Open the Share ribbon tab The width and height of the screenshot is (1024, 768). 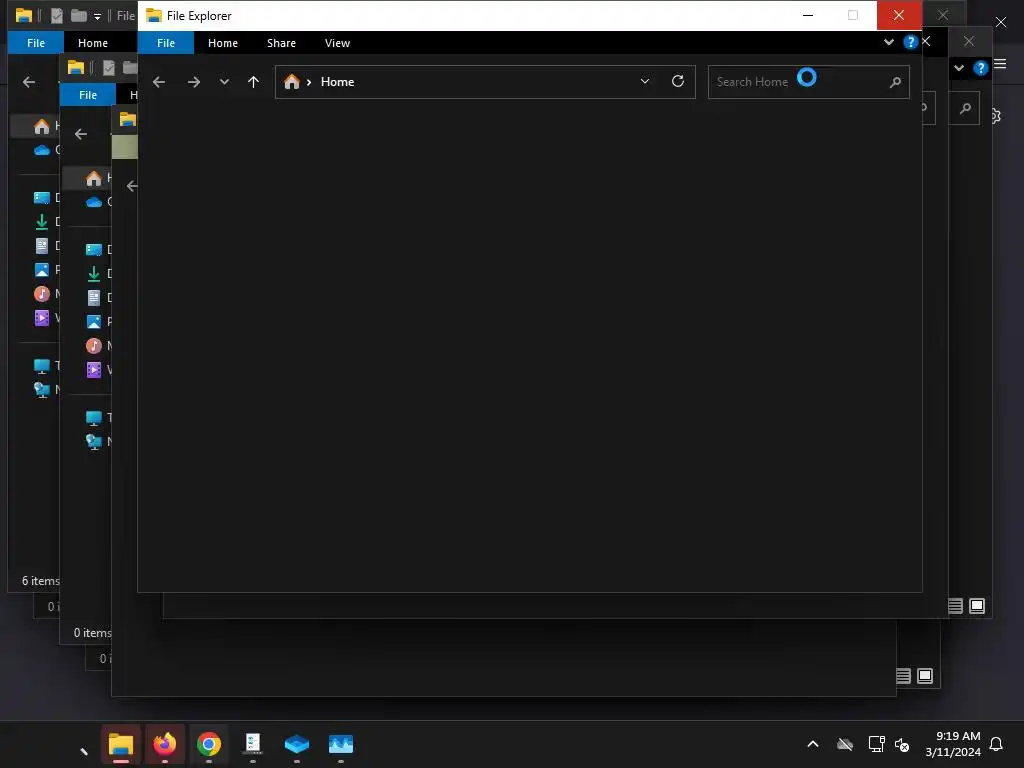pos(281,43)
